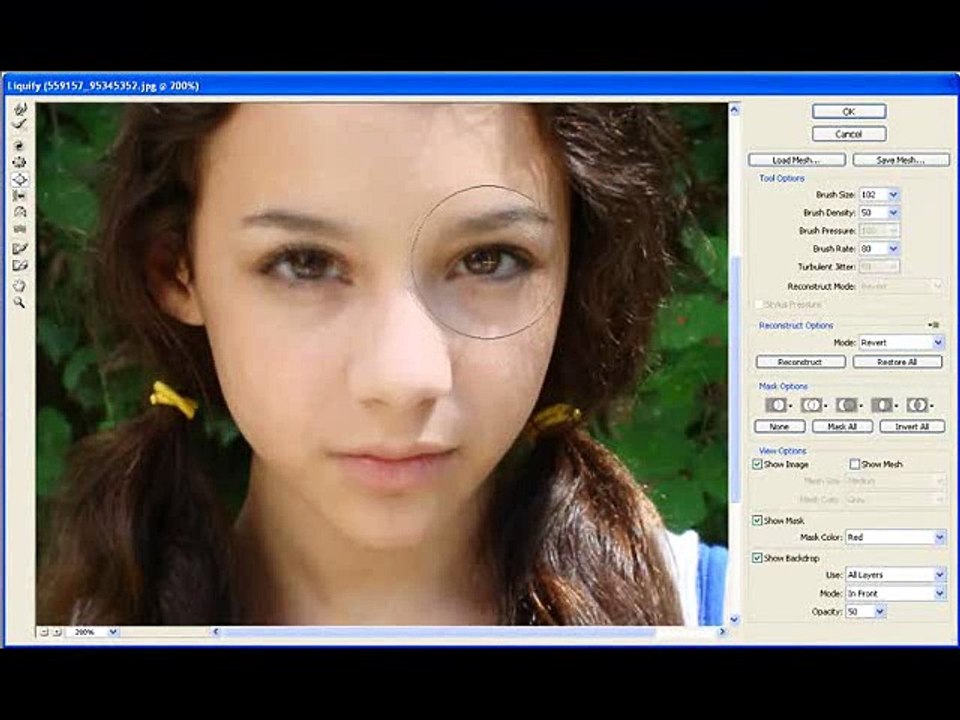
Task: Click the Save Mesh button
Action: click(x=901, y=160)
